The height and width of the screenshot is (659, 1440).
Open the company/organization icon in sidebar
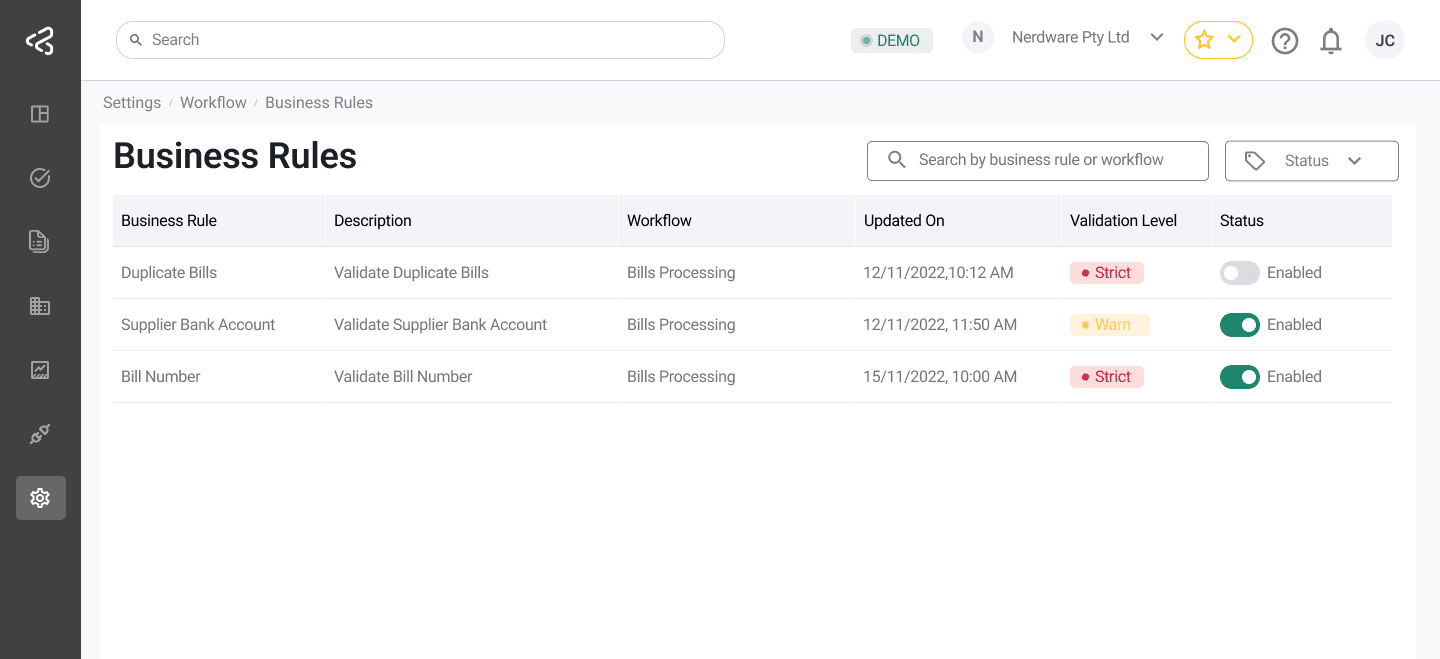coord(40,305)
